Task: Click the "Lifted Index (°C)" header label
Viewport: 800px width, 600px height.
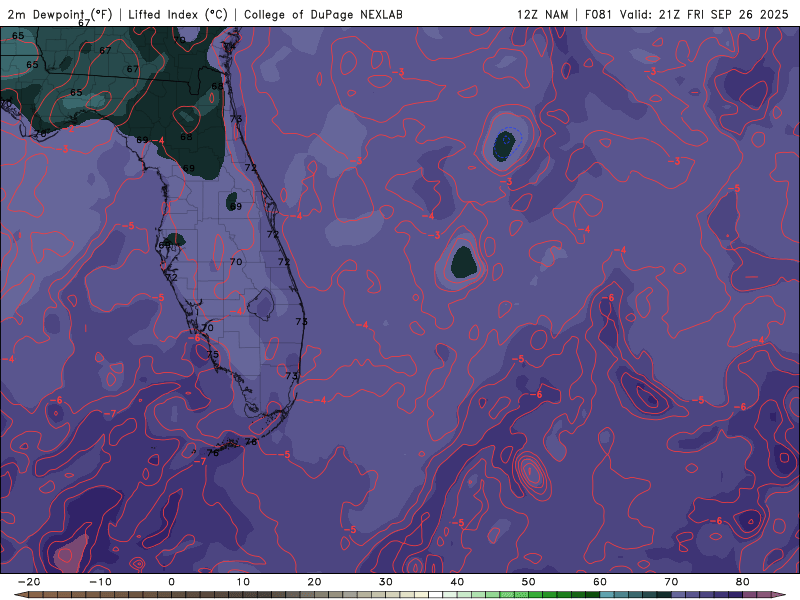Action: [x=178, y=14]
